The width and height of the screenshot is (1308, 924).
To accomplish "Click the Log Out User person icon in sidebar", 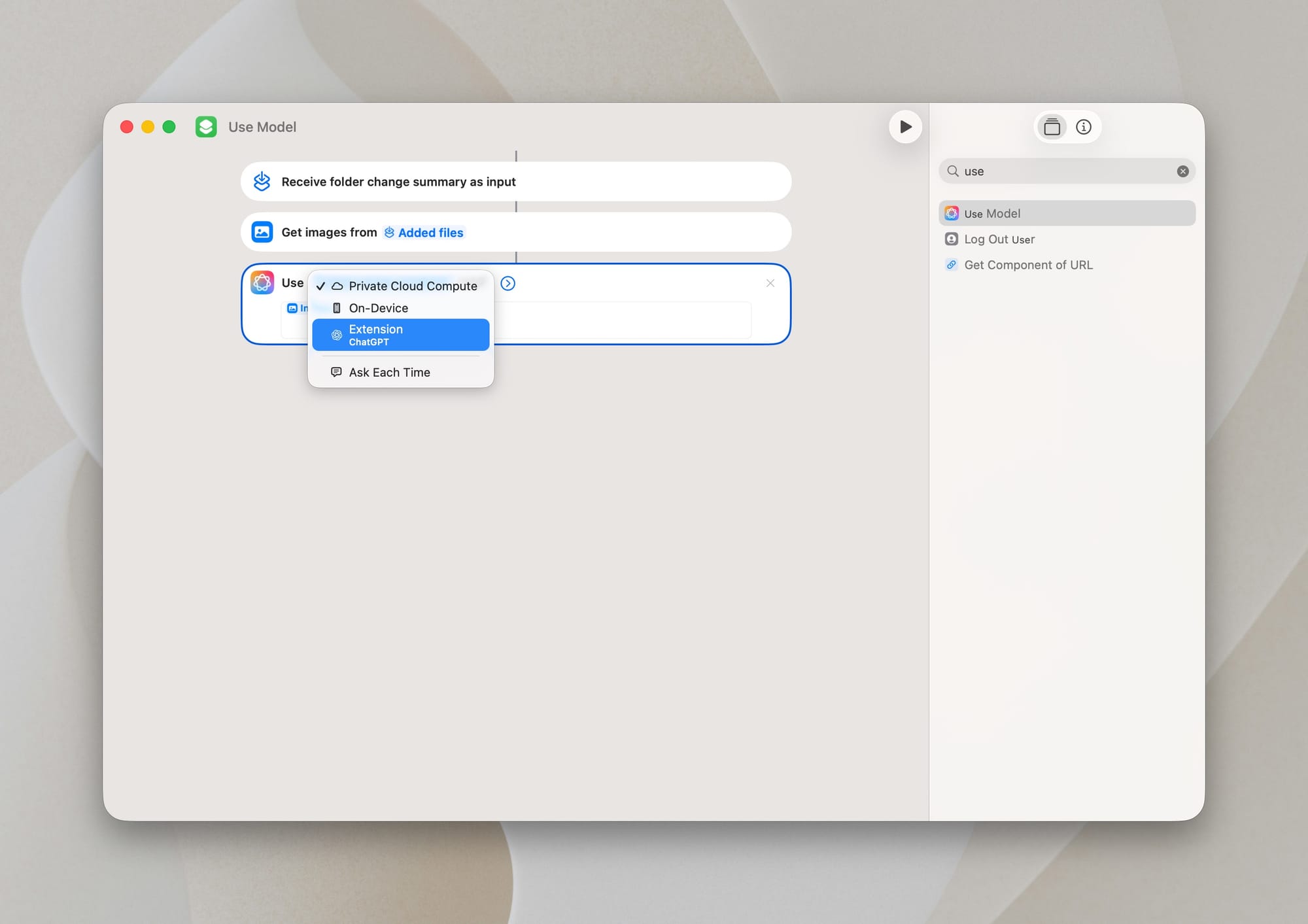I will tap(952, 239).
